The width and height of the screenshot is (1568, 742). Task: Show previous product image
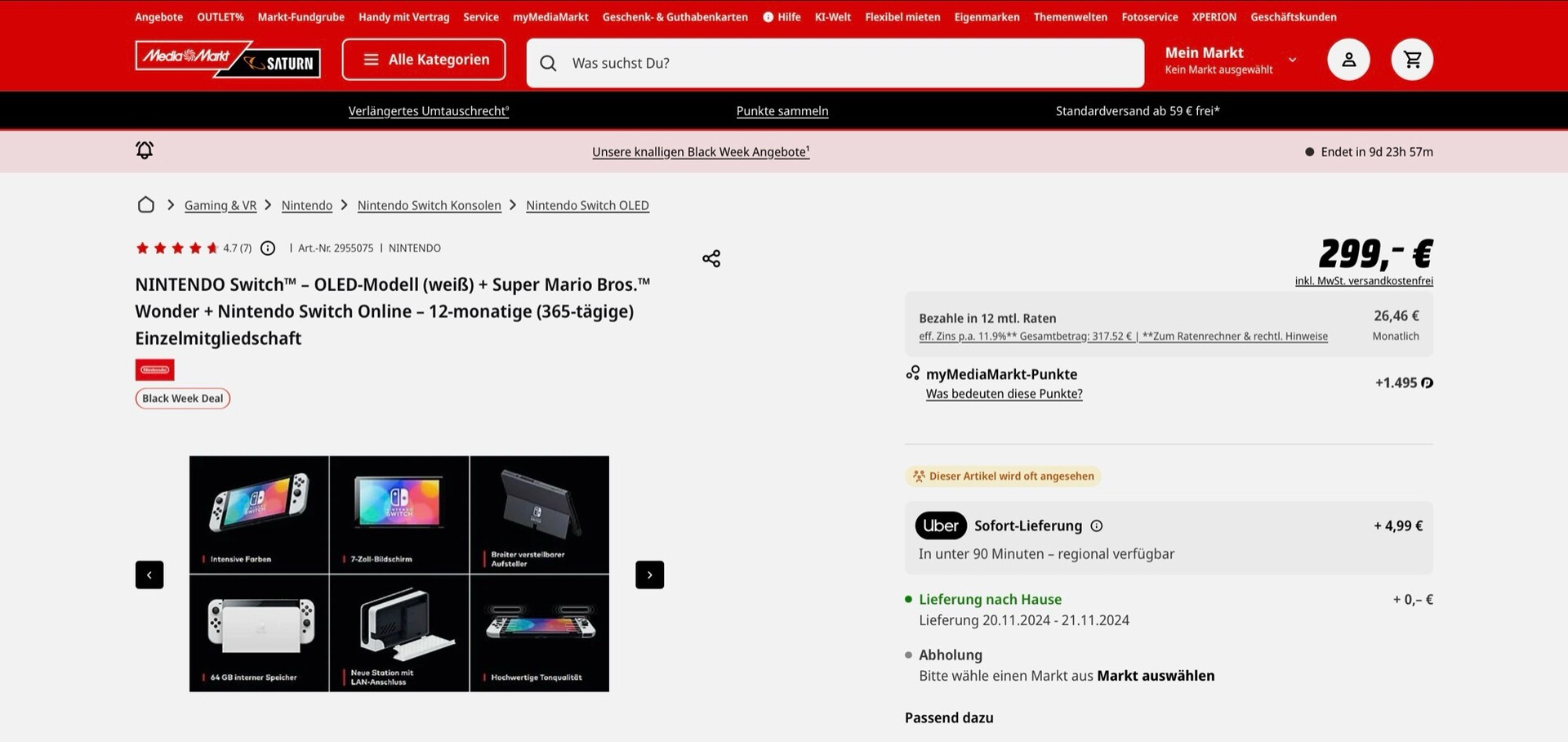point(149,574)
